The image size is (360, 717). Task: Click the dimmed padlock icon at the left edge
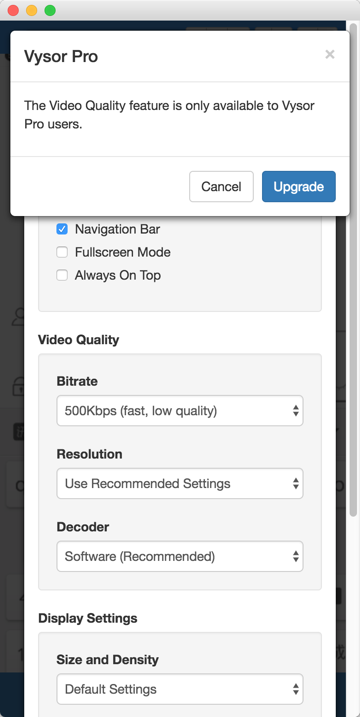point(17,387)
